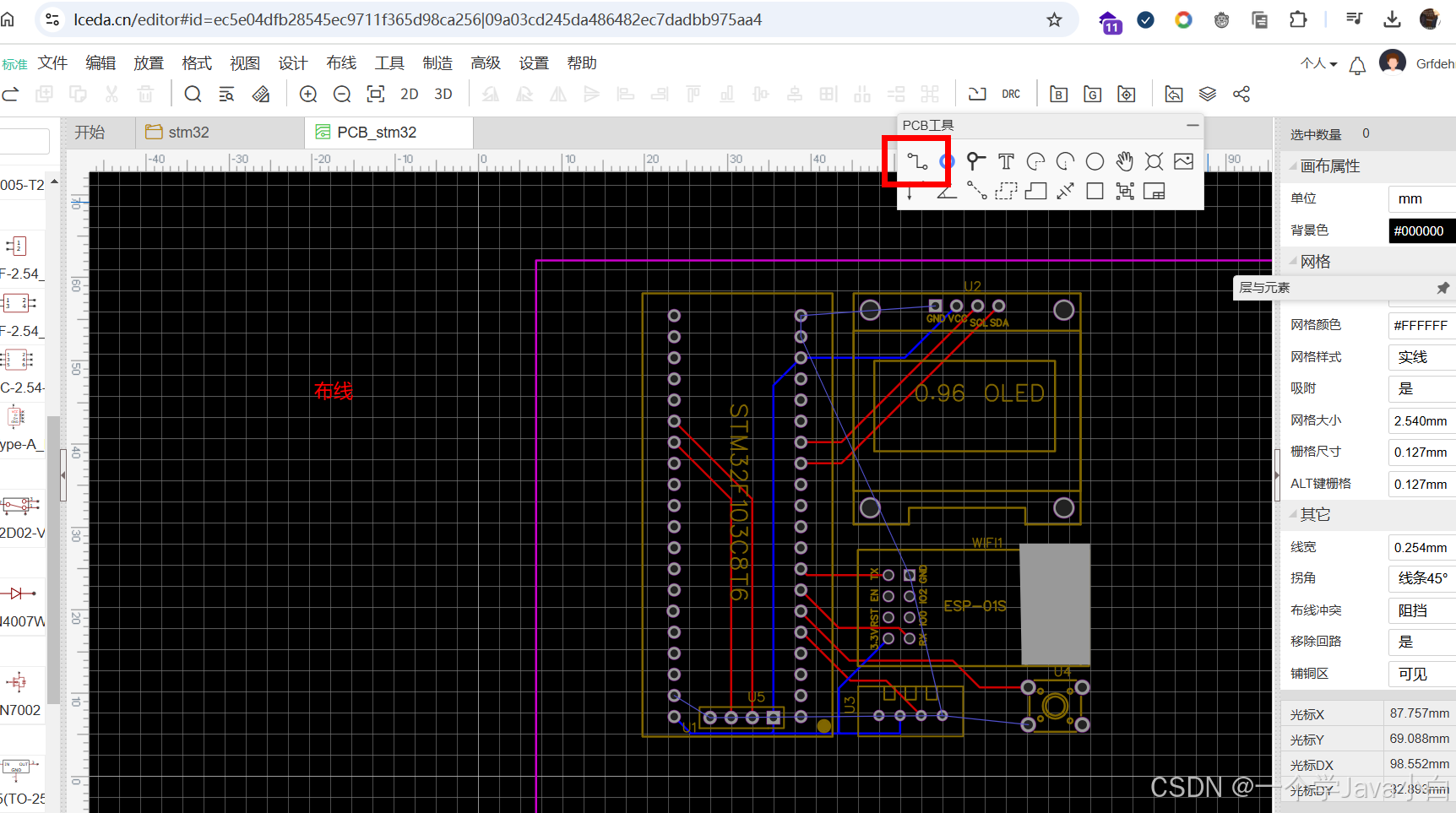Select the Via tool in PCB tools
The image size is (1456, 813).
[x=975, y=161]
